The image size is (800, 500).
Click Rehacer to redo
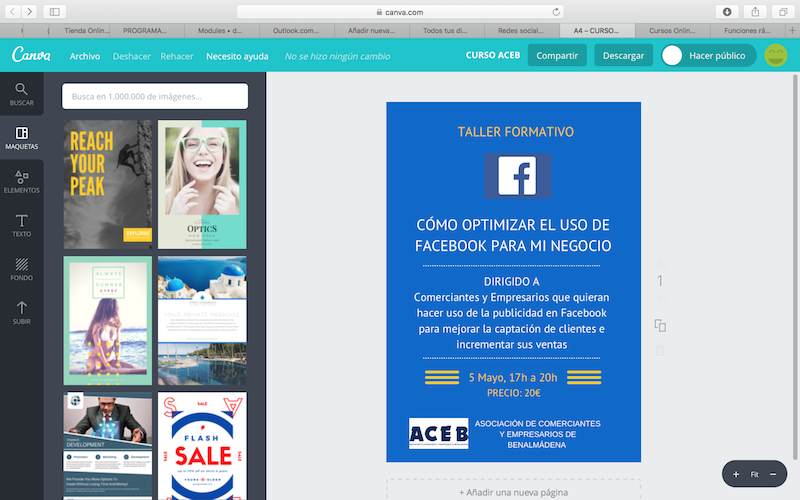(177, 56)
